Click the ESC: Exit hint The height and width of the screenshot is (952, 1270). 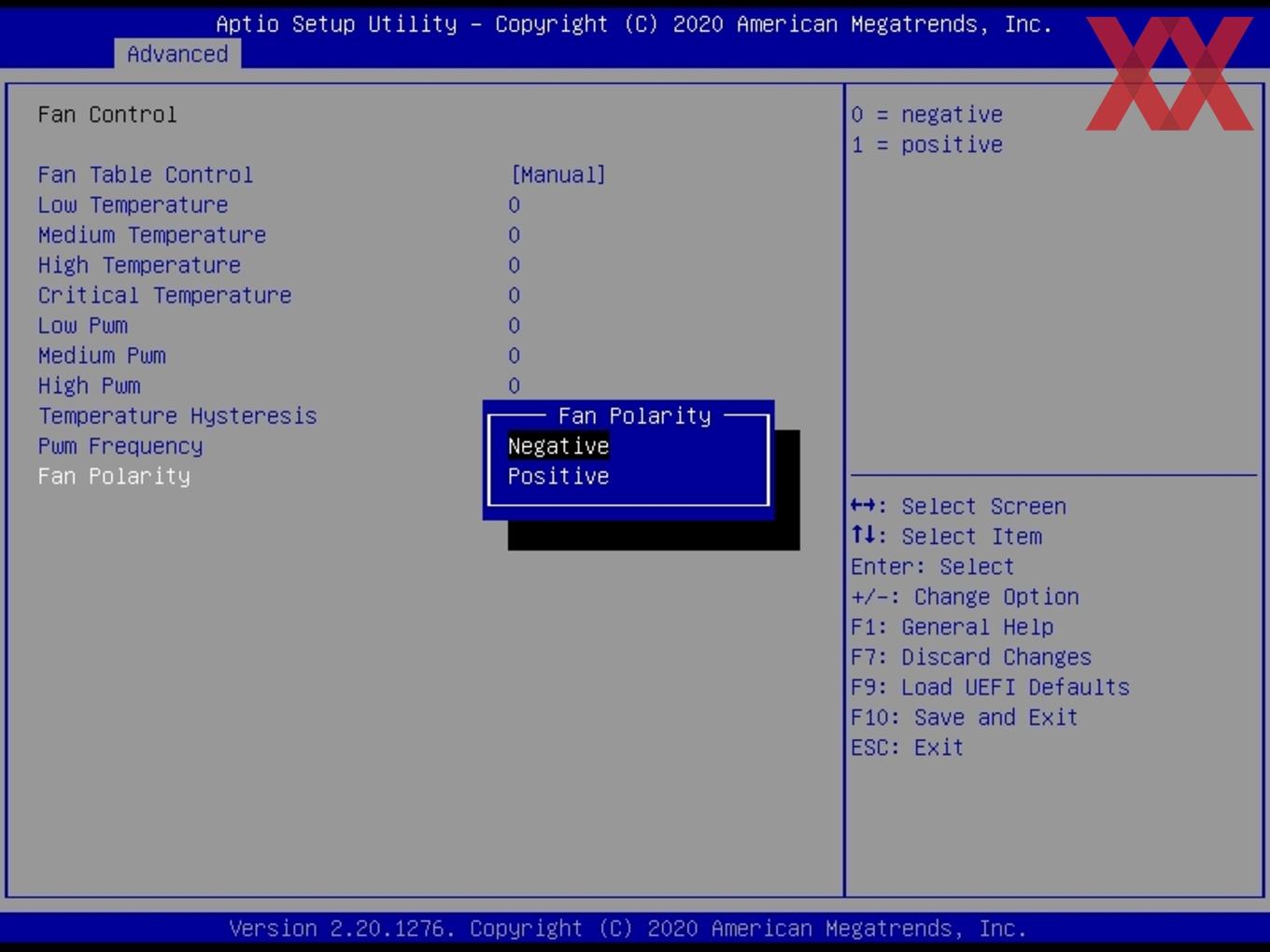[x=907, y=748]
